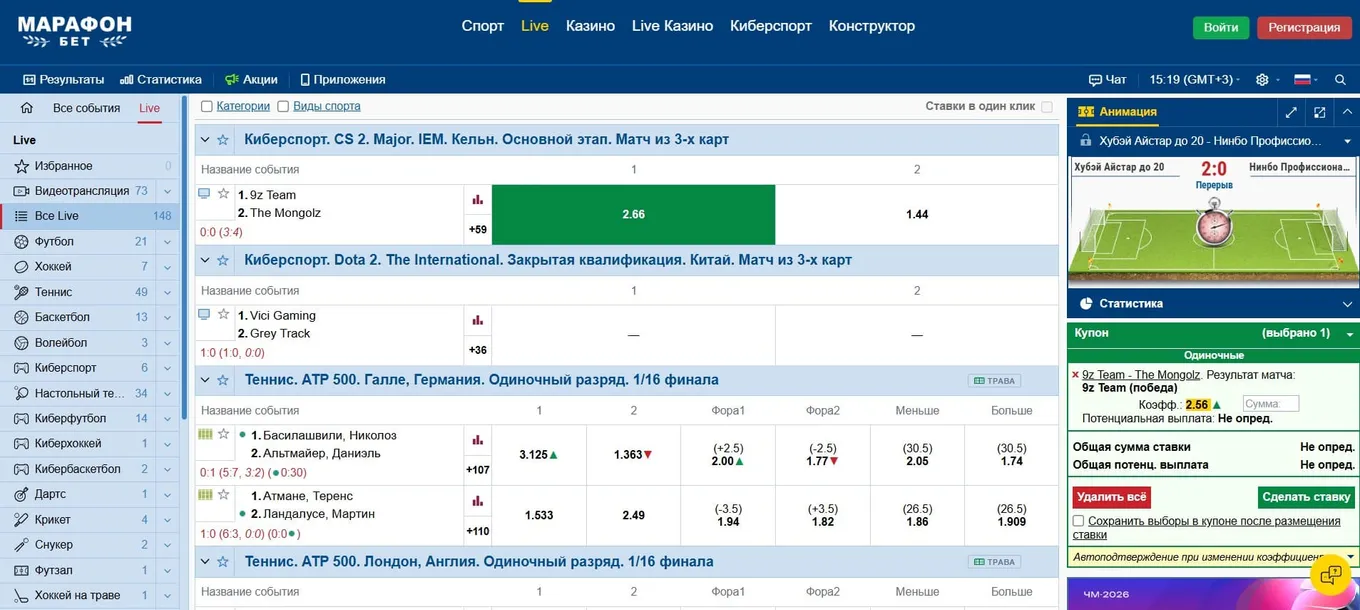This screenshot has height=610, width=1360.
Task: Star the Vici Gaming vs Grey Track event
Action: (224, 314)
